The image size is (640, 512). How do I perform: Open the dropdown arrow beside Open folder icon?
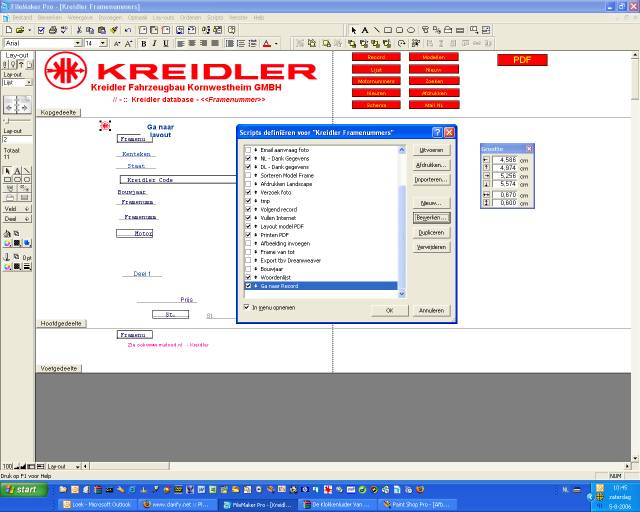pos(29,30)
